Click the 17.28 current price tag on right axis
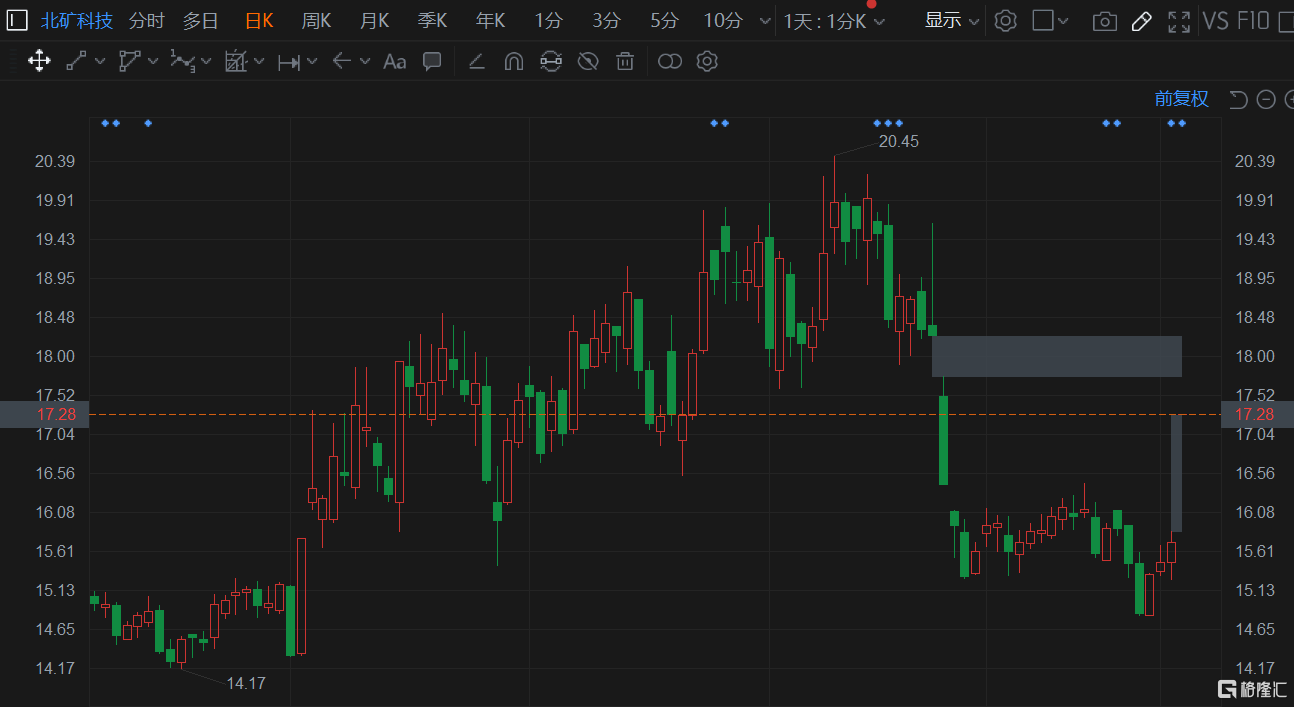Viewport: 1294px width, 707px height. point(1257,414)
